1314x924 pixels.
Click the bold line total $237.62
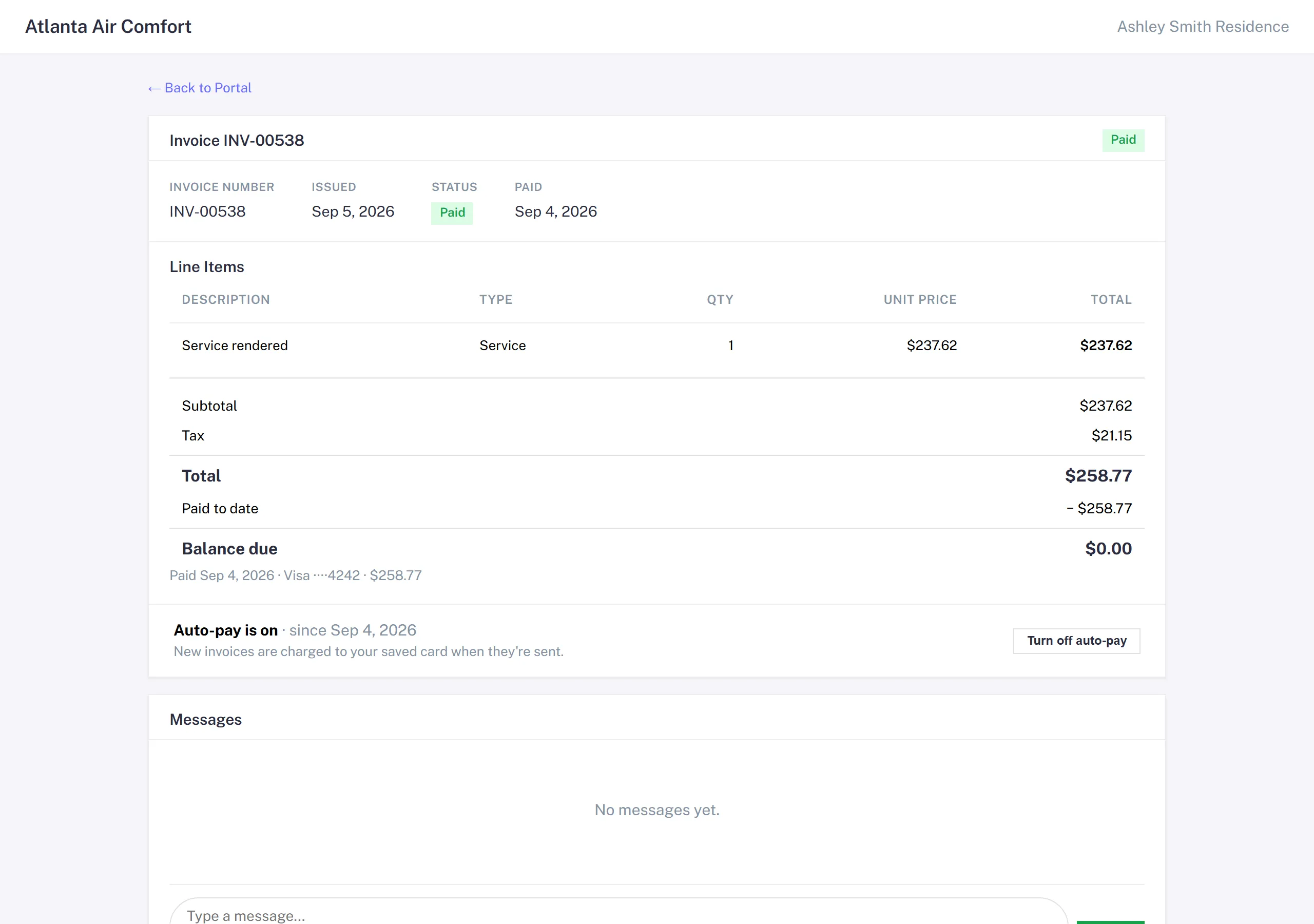1106,345
